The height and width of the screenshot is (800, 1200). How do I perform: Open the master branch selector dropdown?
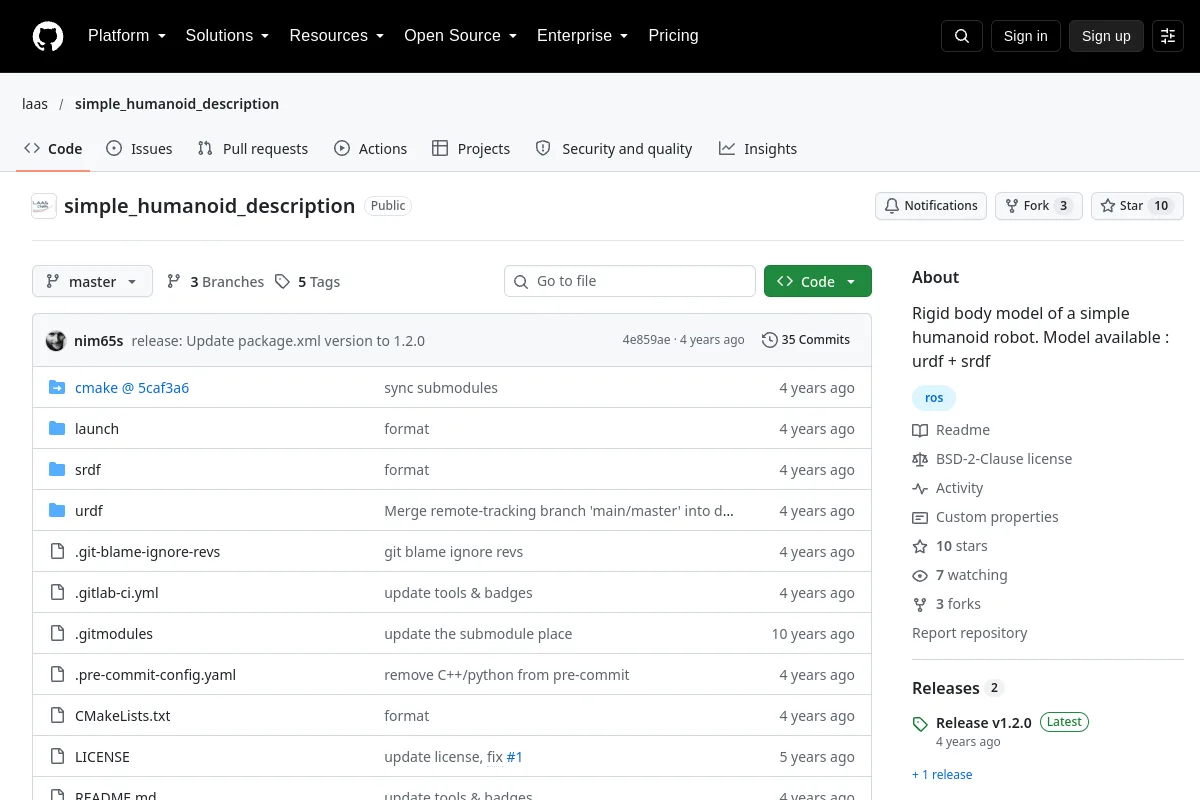[92, 282]
